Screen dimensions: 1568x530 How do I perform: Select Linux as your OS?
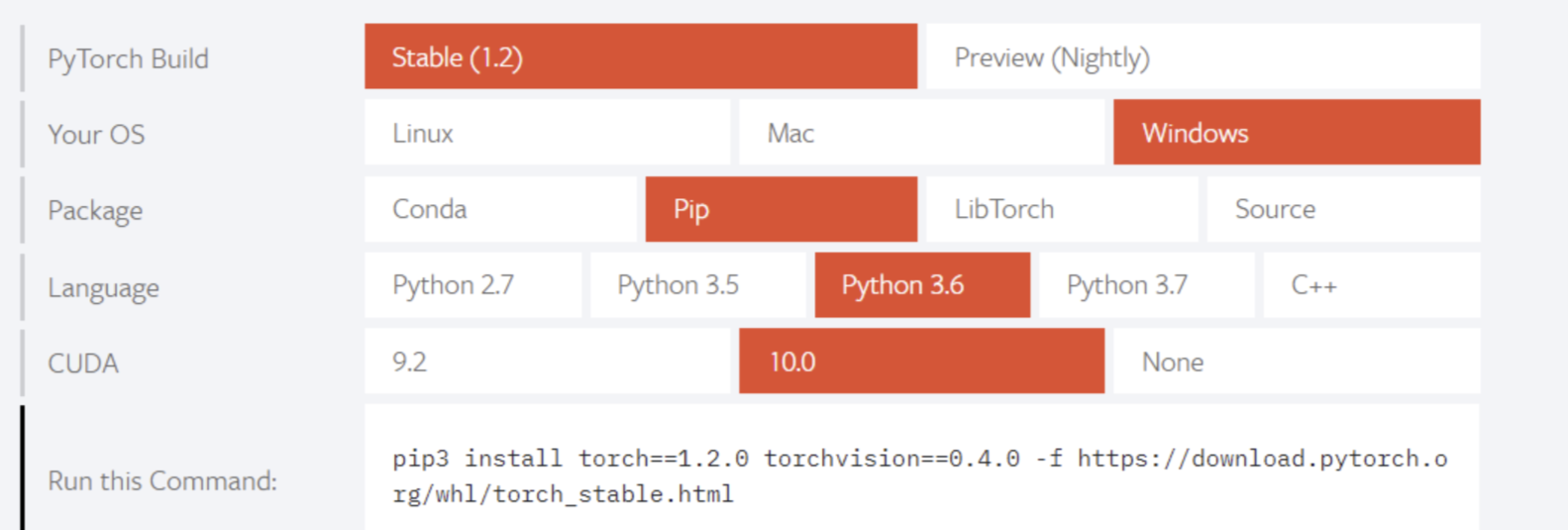[x=547, y=133]
